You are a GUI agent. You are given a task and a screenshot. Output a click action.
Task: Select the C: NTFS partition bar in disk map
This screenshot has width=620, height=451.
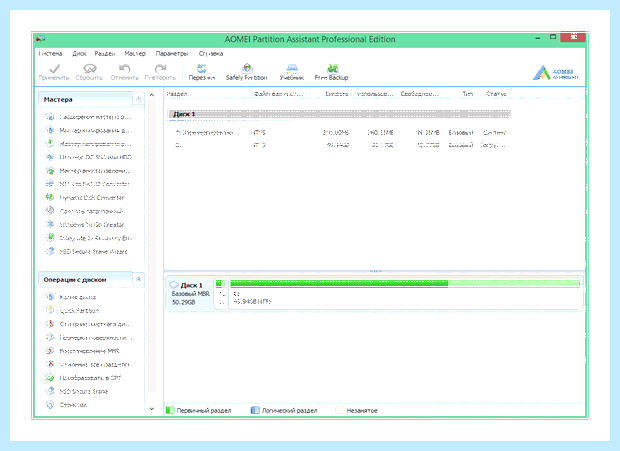(x=406, y=294)
